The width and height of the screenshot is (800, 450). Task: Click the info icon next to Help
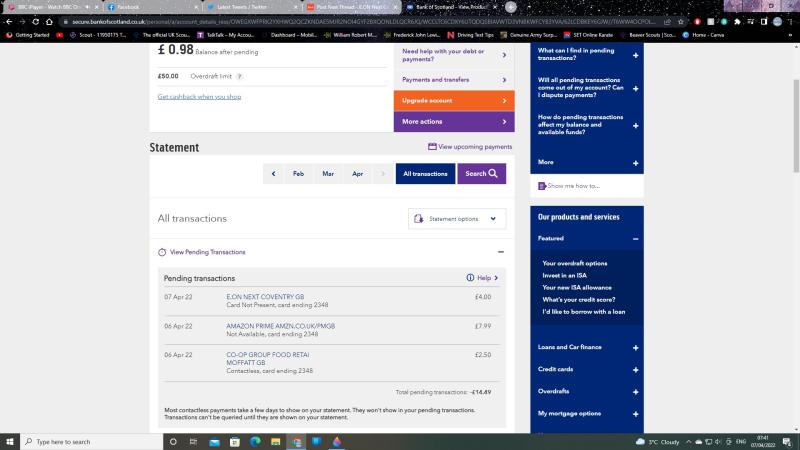pos(470,278)
